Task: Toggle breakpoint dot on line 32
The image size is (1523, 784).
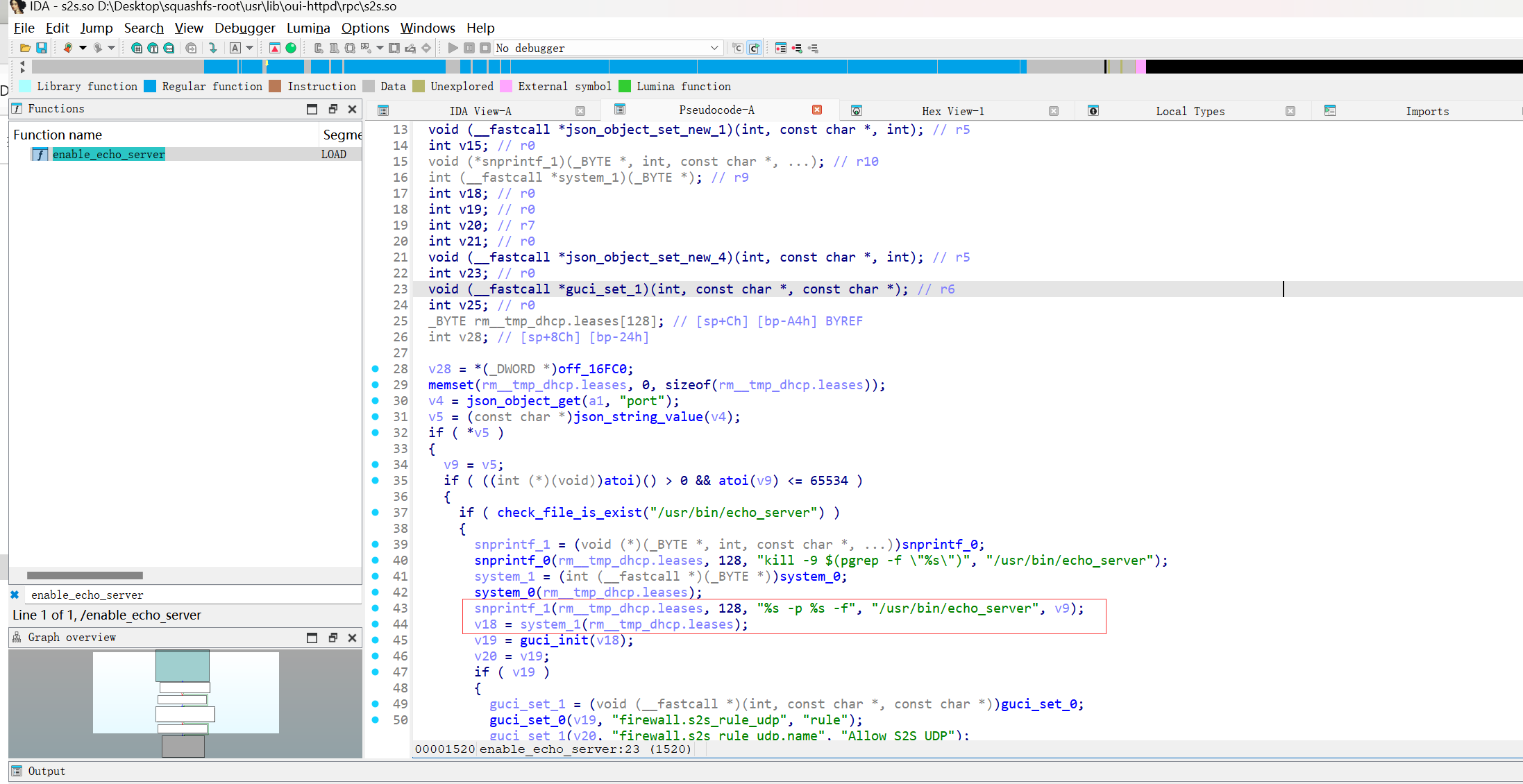Action: tap(376, 432)
